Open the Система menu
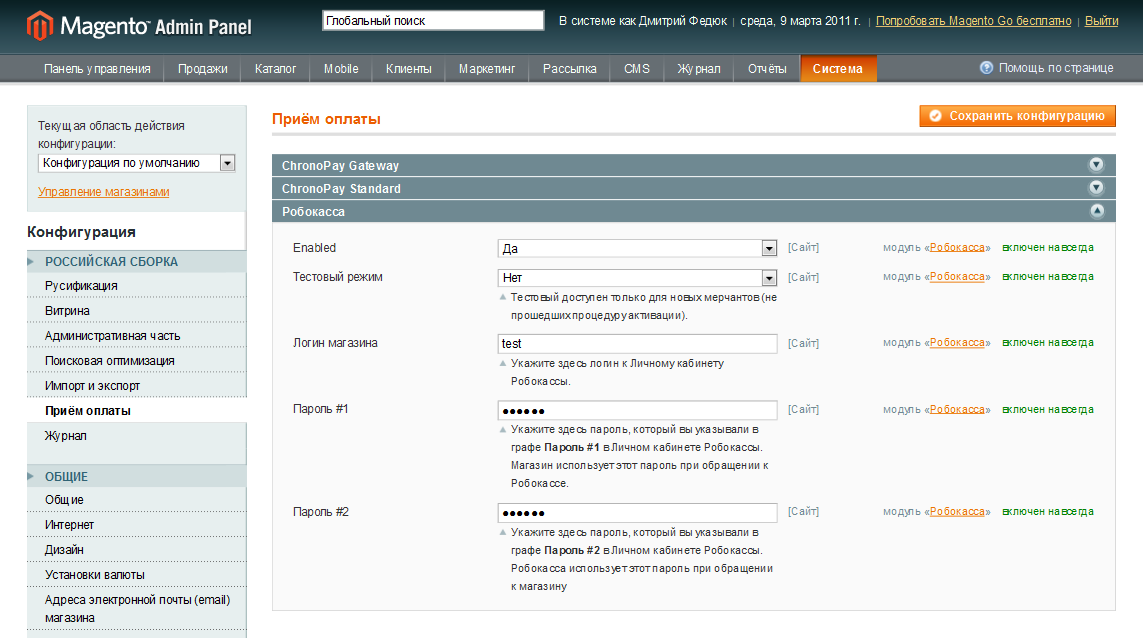Viewport: 1143px width, 638px height. (x=838, y=69)
